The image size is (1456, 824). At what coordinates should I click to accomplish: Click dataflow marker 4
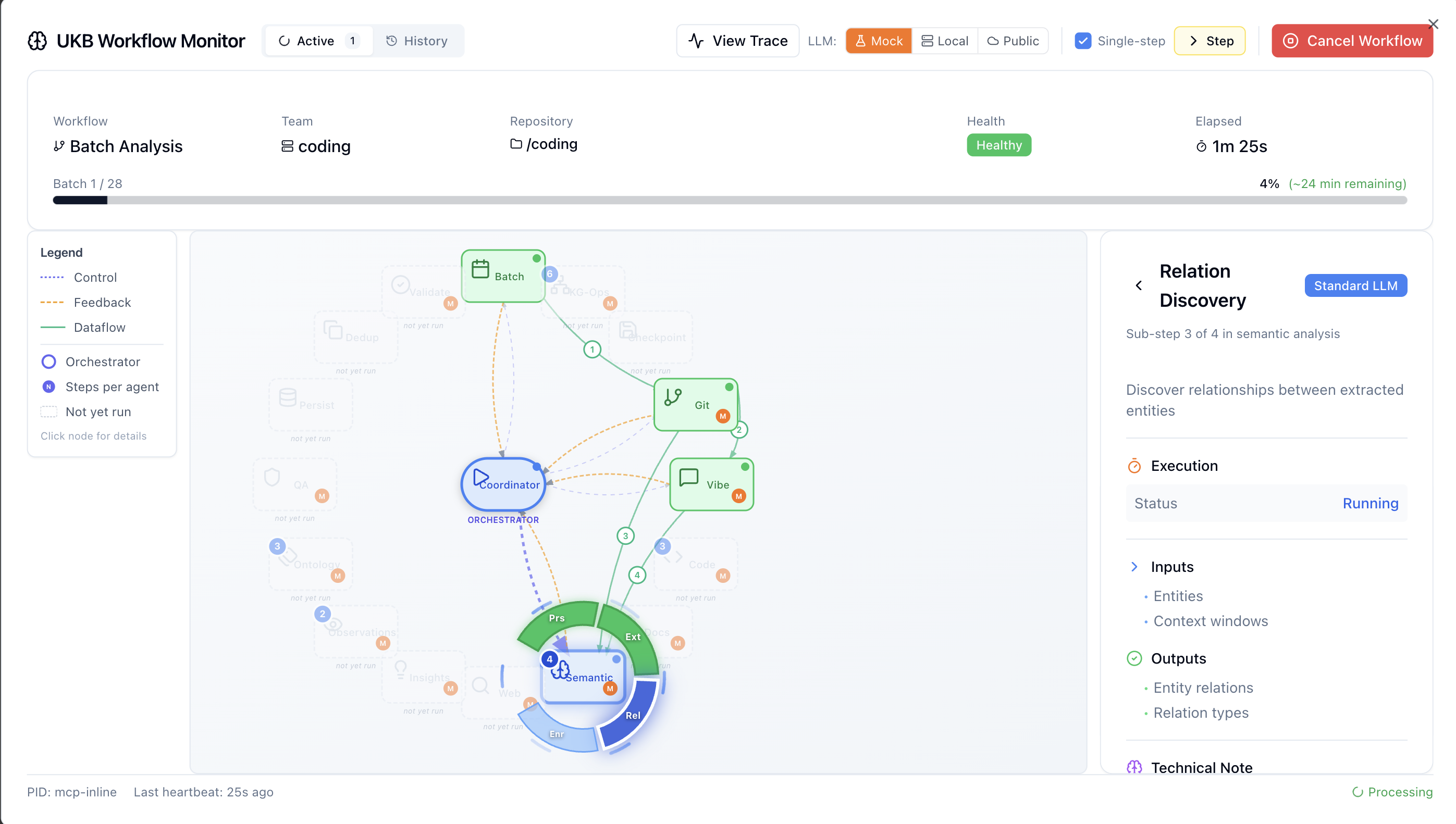pos(637,575)
